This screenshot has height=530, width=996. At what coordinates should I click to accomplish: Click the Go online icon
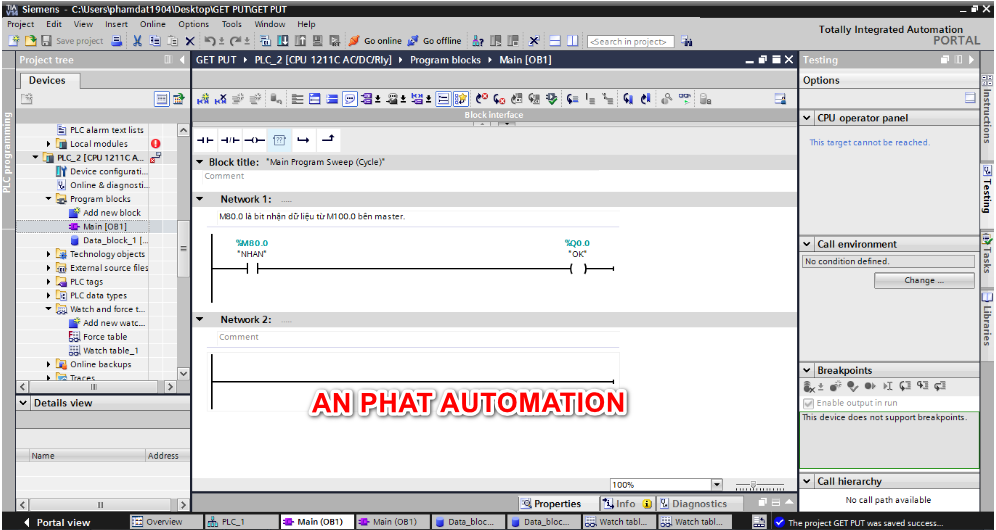tap(375, 41)
